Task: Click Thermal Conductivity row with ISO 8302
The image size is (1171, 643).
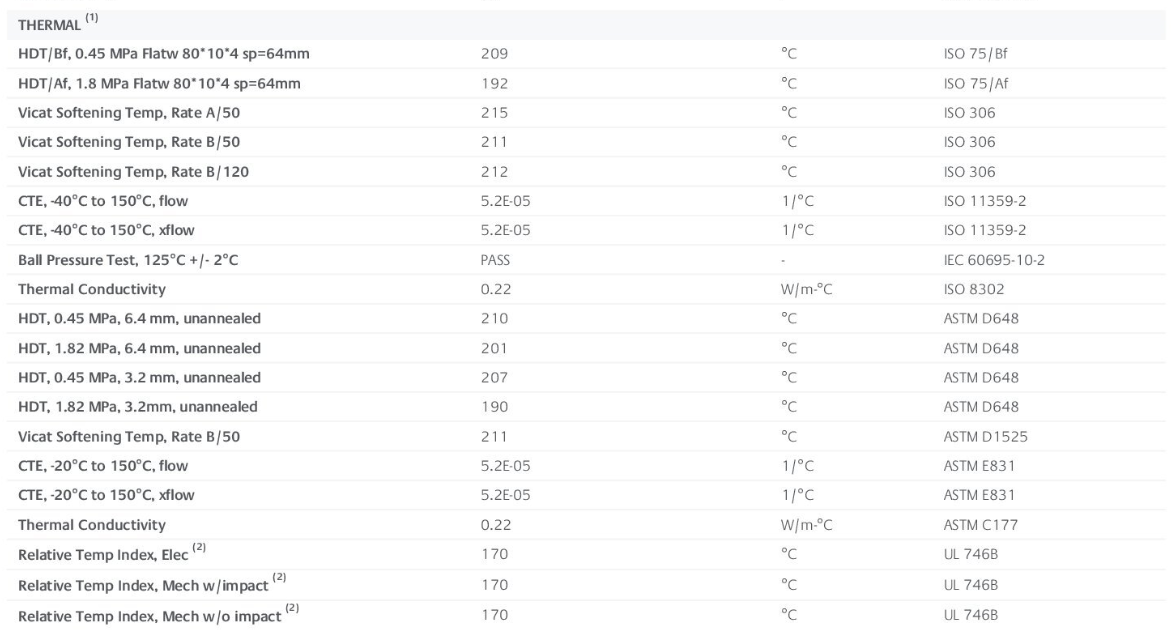Action: tap(586, 289)
